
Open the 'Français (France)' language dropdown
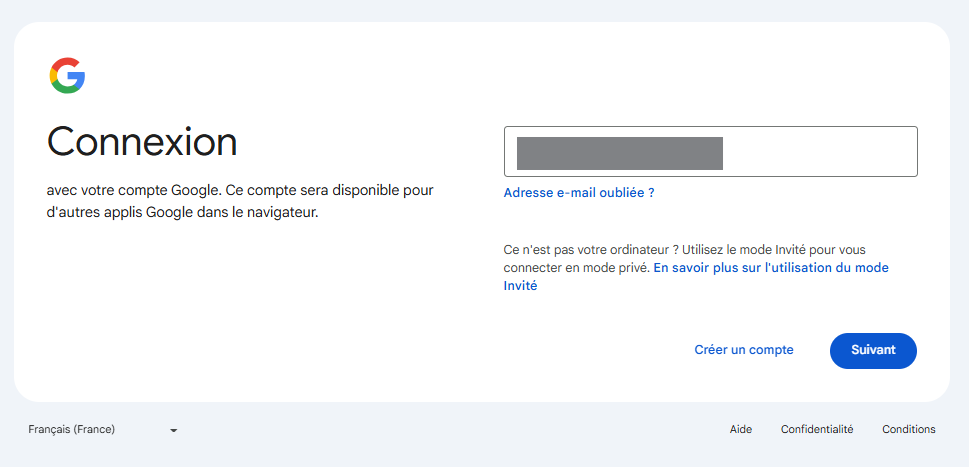click(x=103, y=429)
